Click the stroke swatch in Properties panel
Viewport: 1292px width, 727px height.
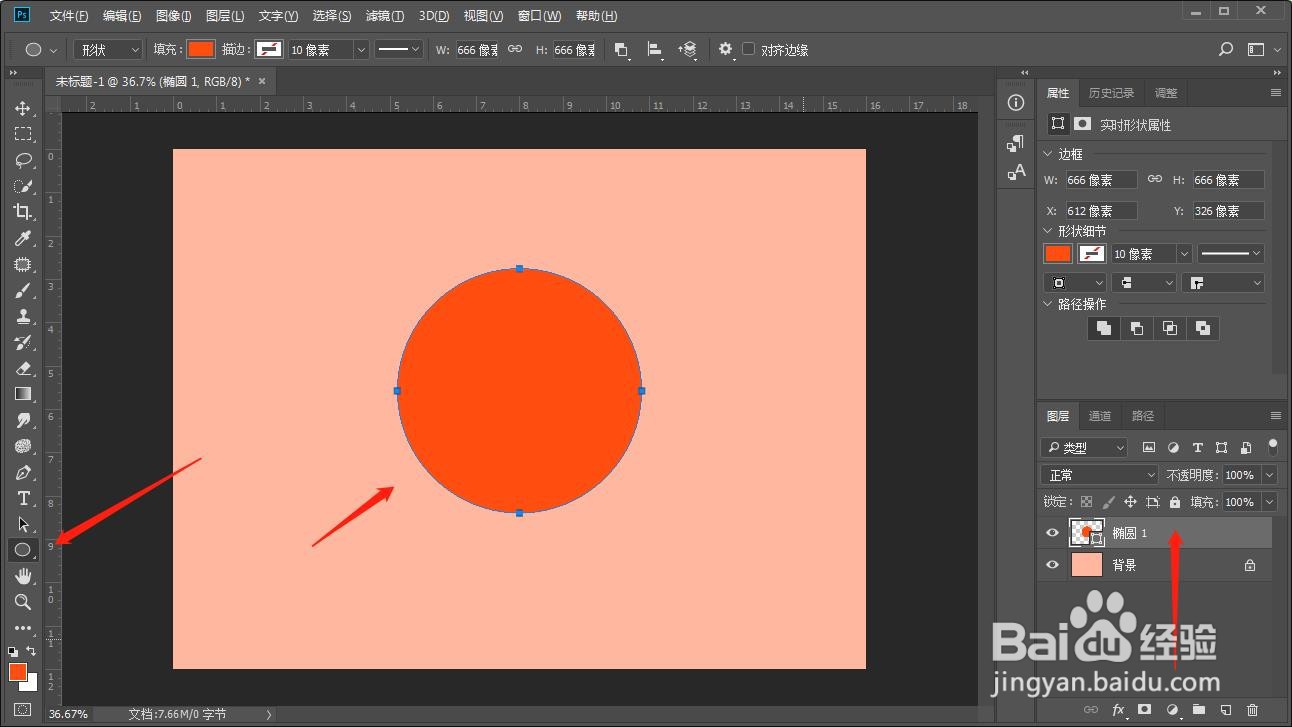click(1092, 254)
